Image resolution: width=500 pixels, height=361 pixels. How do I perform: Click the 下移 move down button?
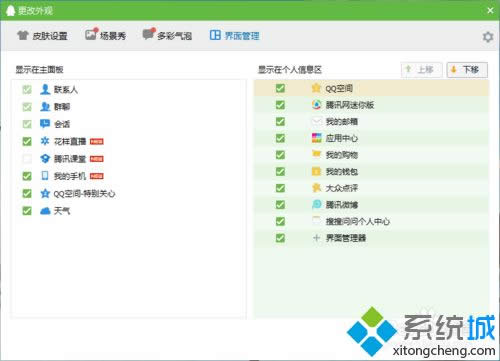(x=467, y=70)
